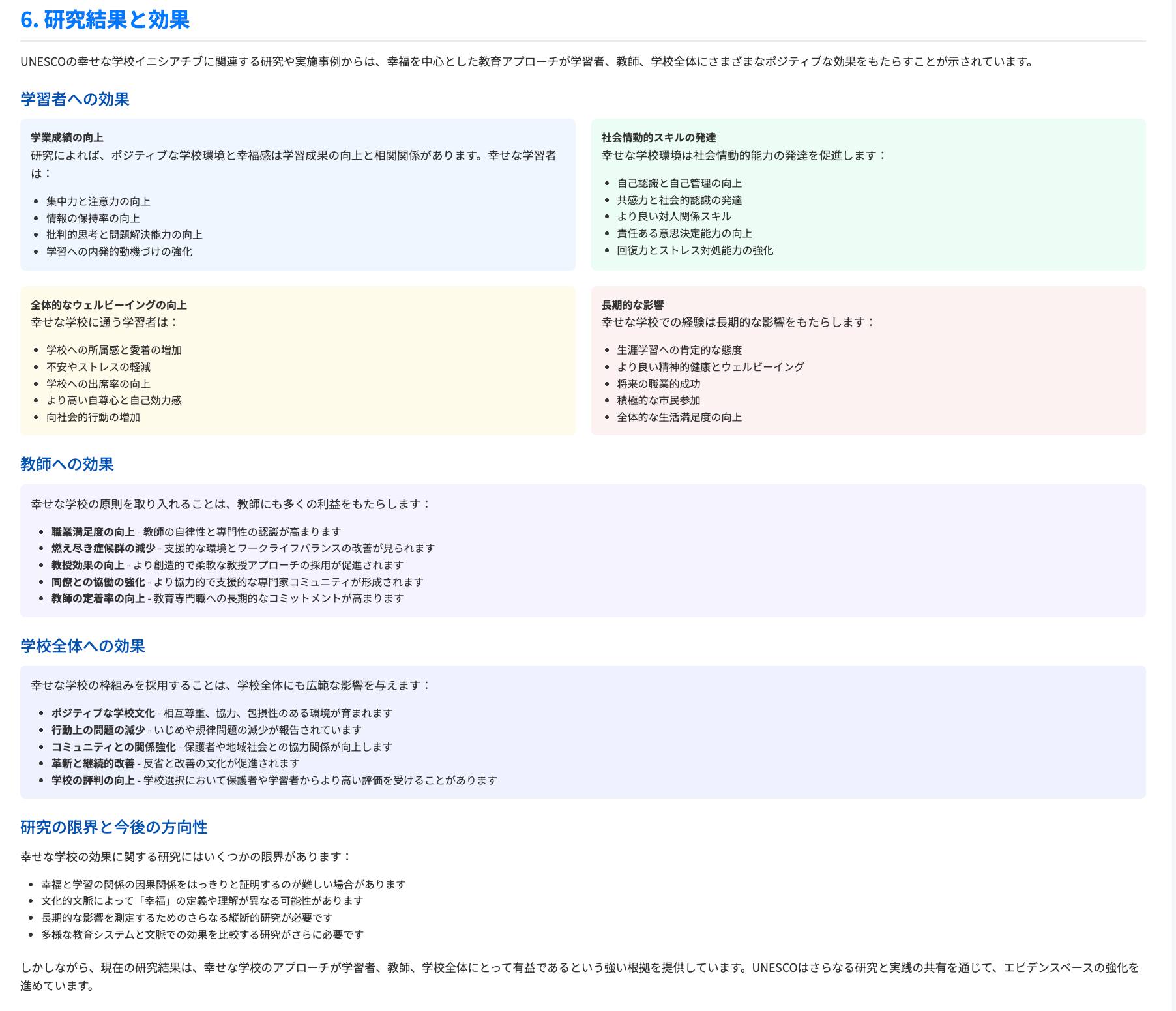The image size is (1176, 1011).
Task: Click the bold text 燃え尽き症候群の減少
Action: (104, 548)
